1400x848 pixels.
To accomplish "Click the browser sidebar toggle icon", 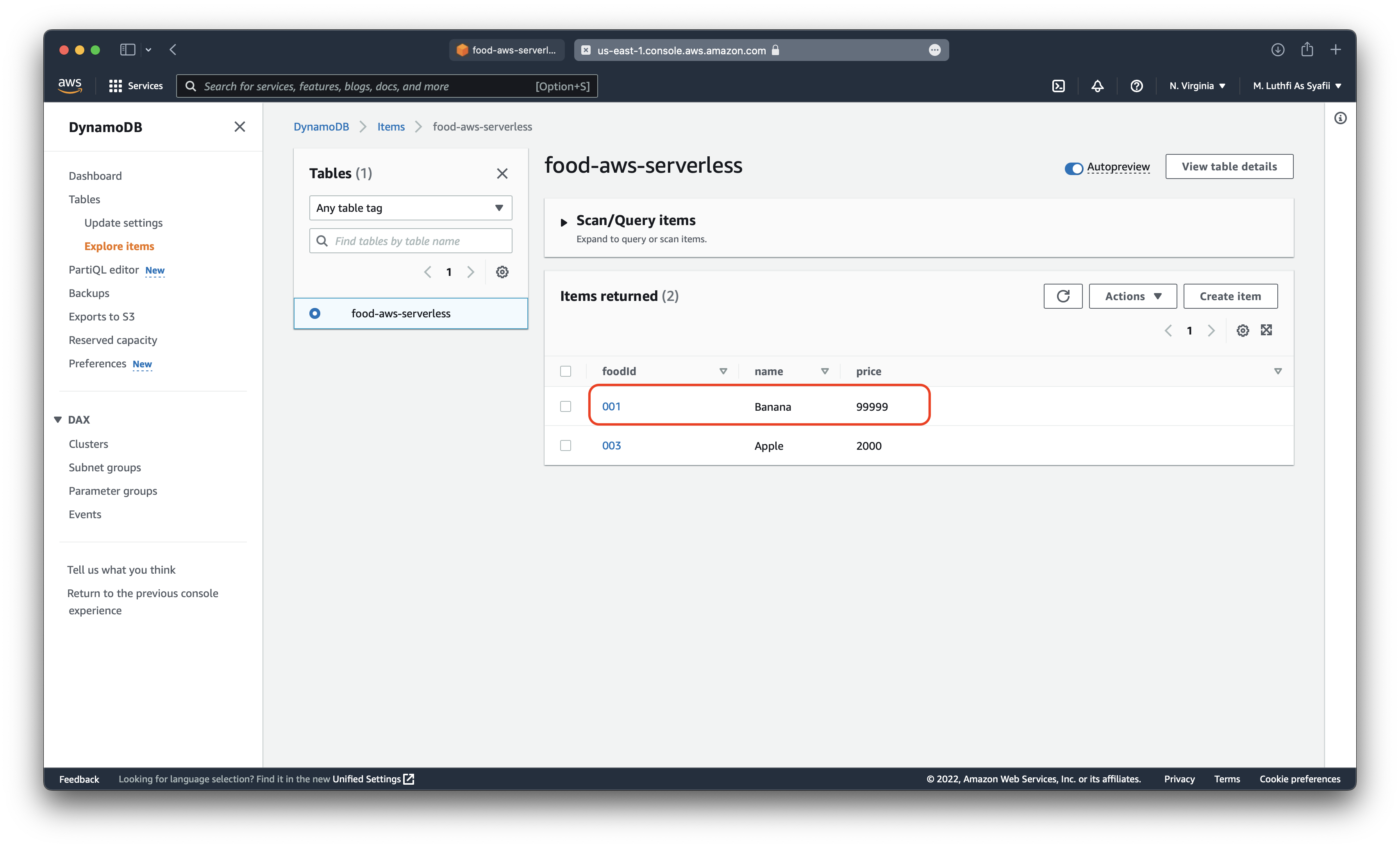I will coord(127,50).
